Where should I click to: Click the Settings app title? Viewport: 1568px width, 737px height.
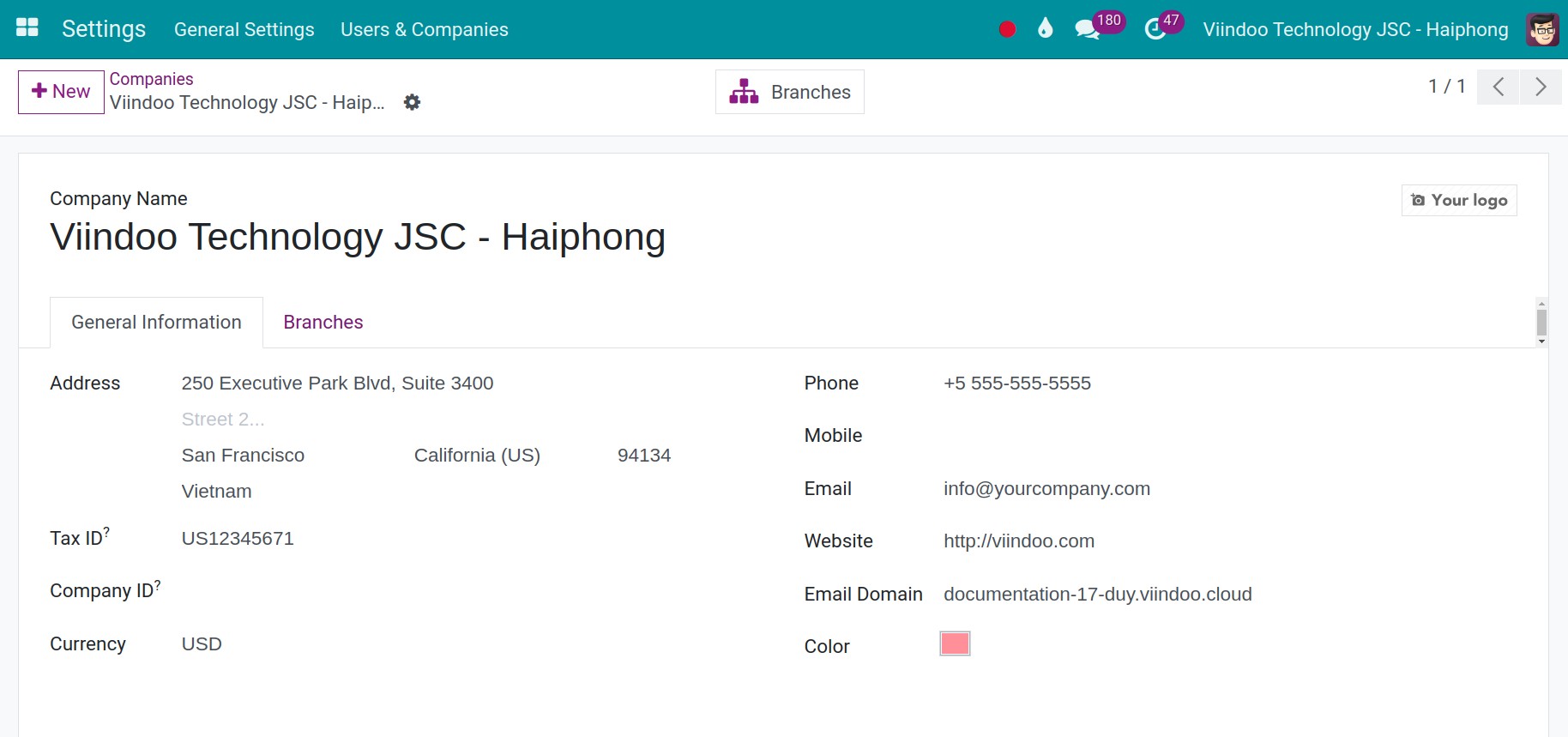pos(104,29)
